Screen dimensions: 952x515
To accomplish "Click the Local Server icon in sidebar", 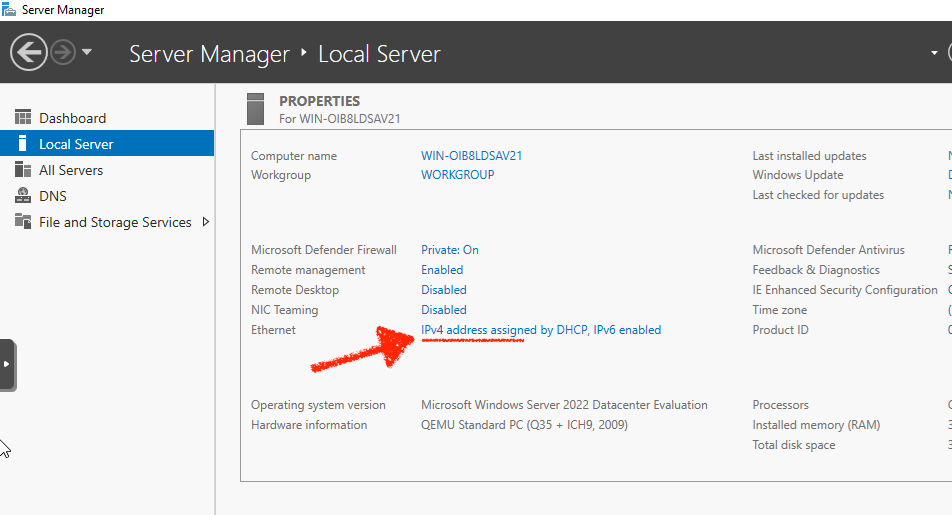I will tap(23, 144).
